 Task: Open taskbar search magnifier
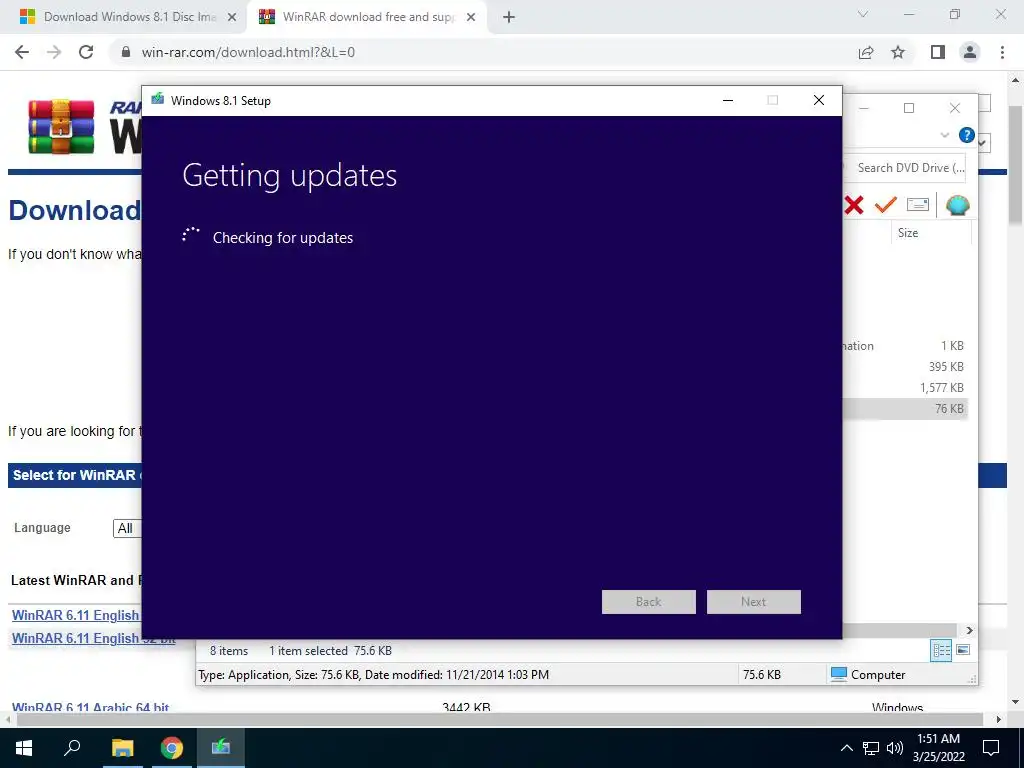[x=72, y=748]
